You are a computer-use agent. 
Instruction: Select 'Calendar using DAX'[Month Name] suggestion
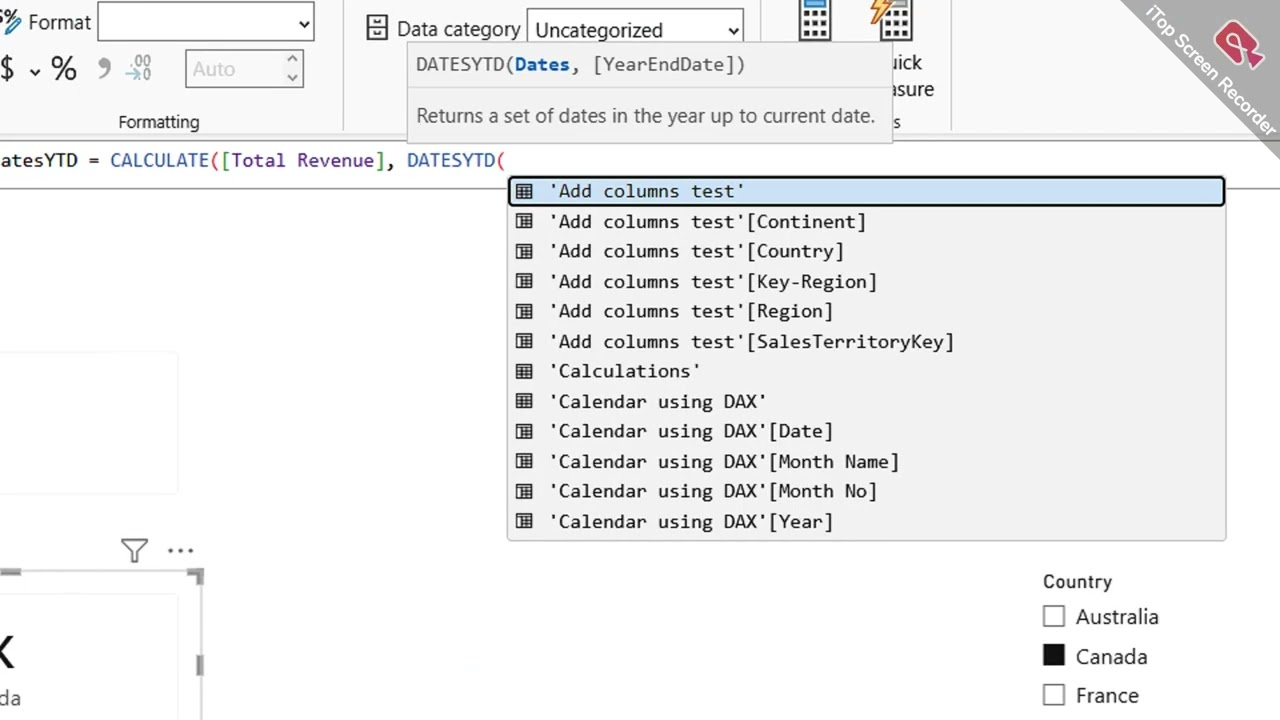tap(866, 461)
